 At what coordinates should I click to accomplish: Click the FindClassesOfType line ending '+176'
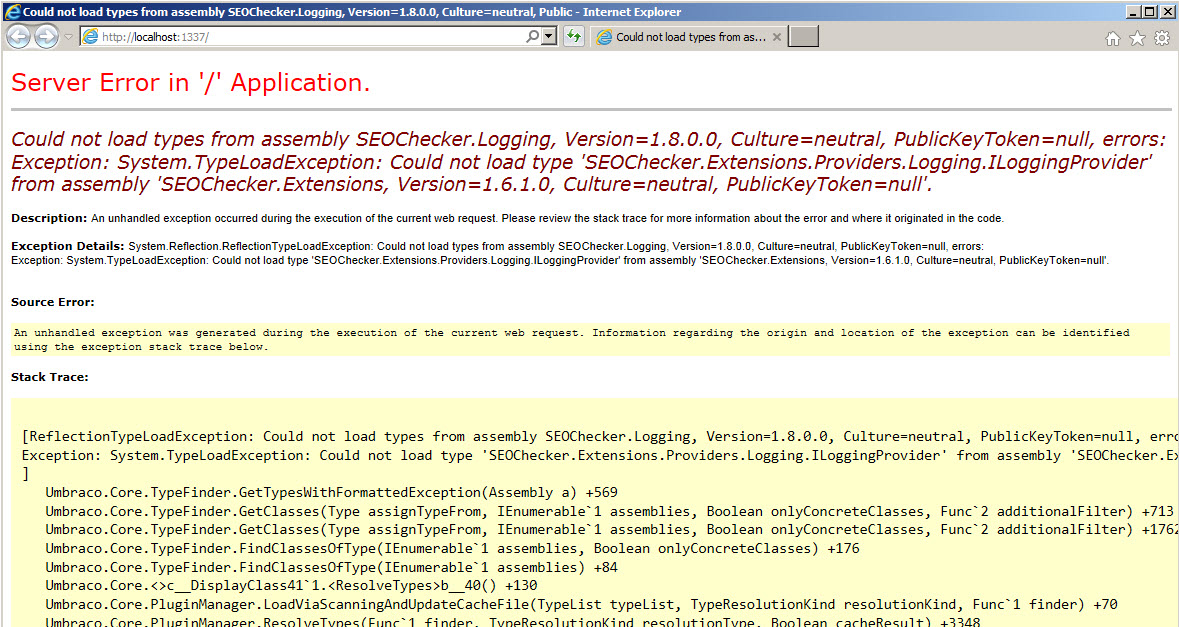click(452, 549)
